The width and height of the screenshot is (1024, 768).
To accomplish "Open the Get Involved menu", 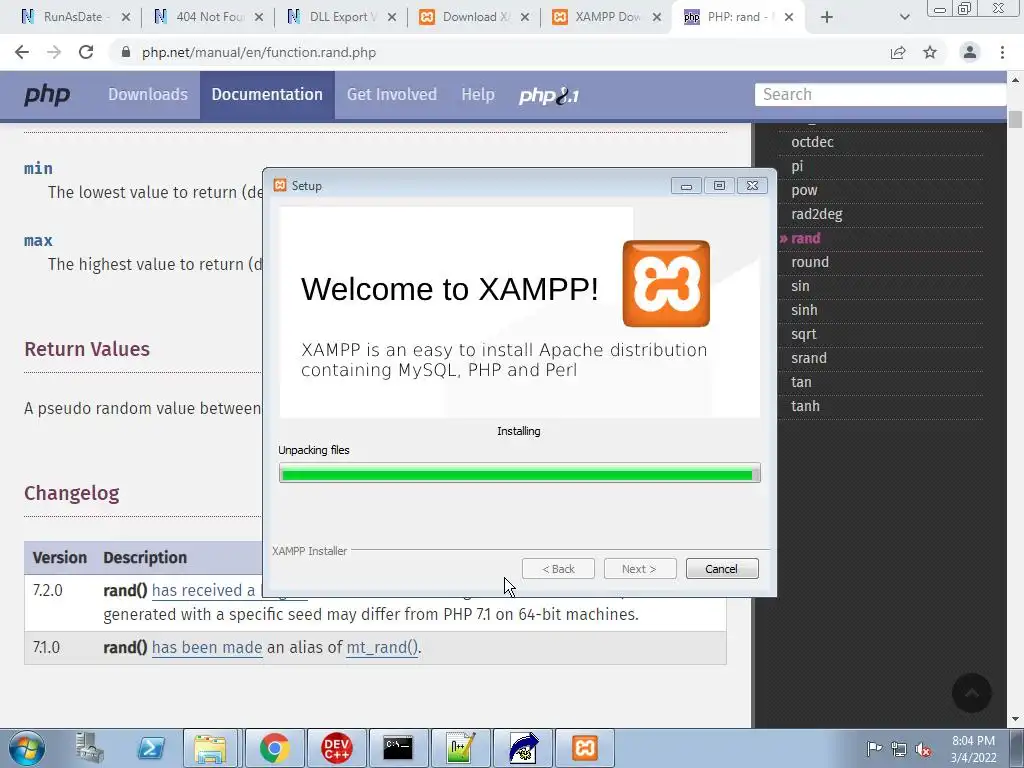I will tap(392, 95).
